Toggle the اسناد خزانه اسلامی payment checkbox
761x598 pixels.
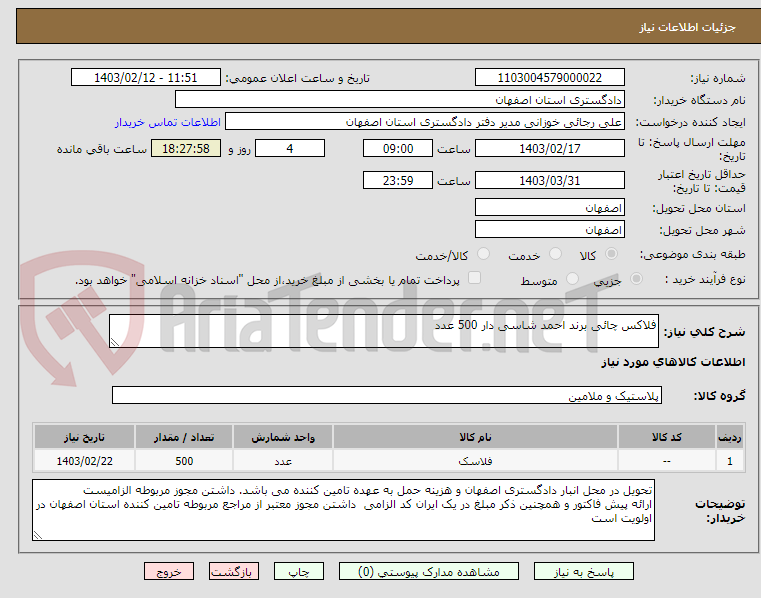[x=474, y=278]
